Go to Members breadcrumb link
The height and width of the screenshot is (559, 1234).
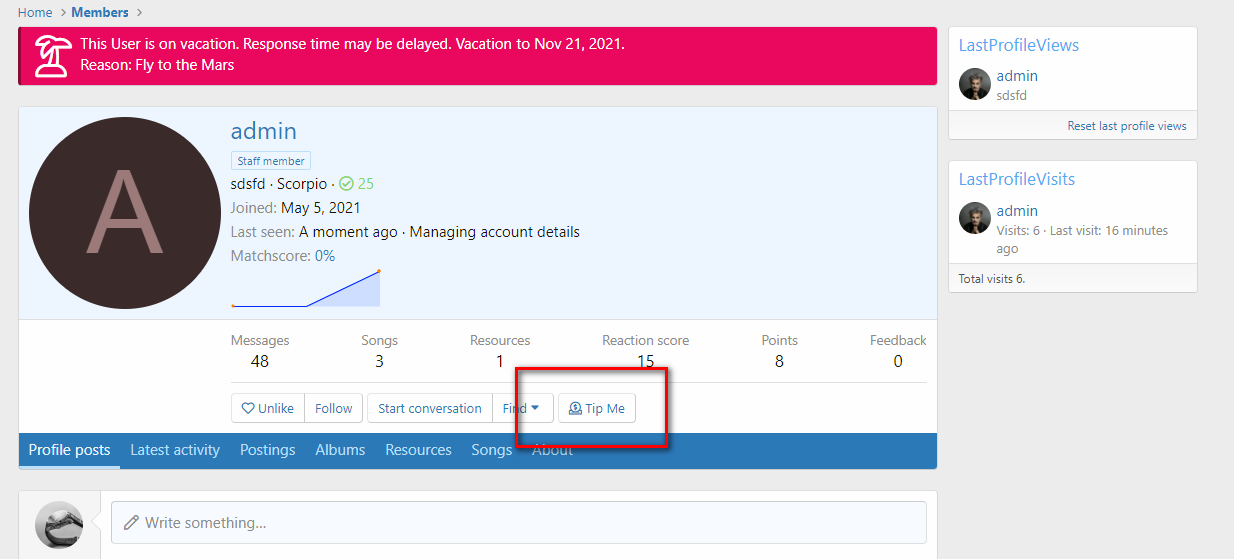(x=100, y=12)
